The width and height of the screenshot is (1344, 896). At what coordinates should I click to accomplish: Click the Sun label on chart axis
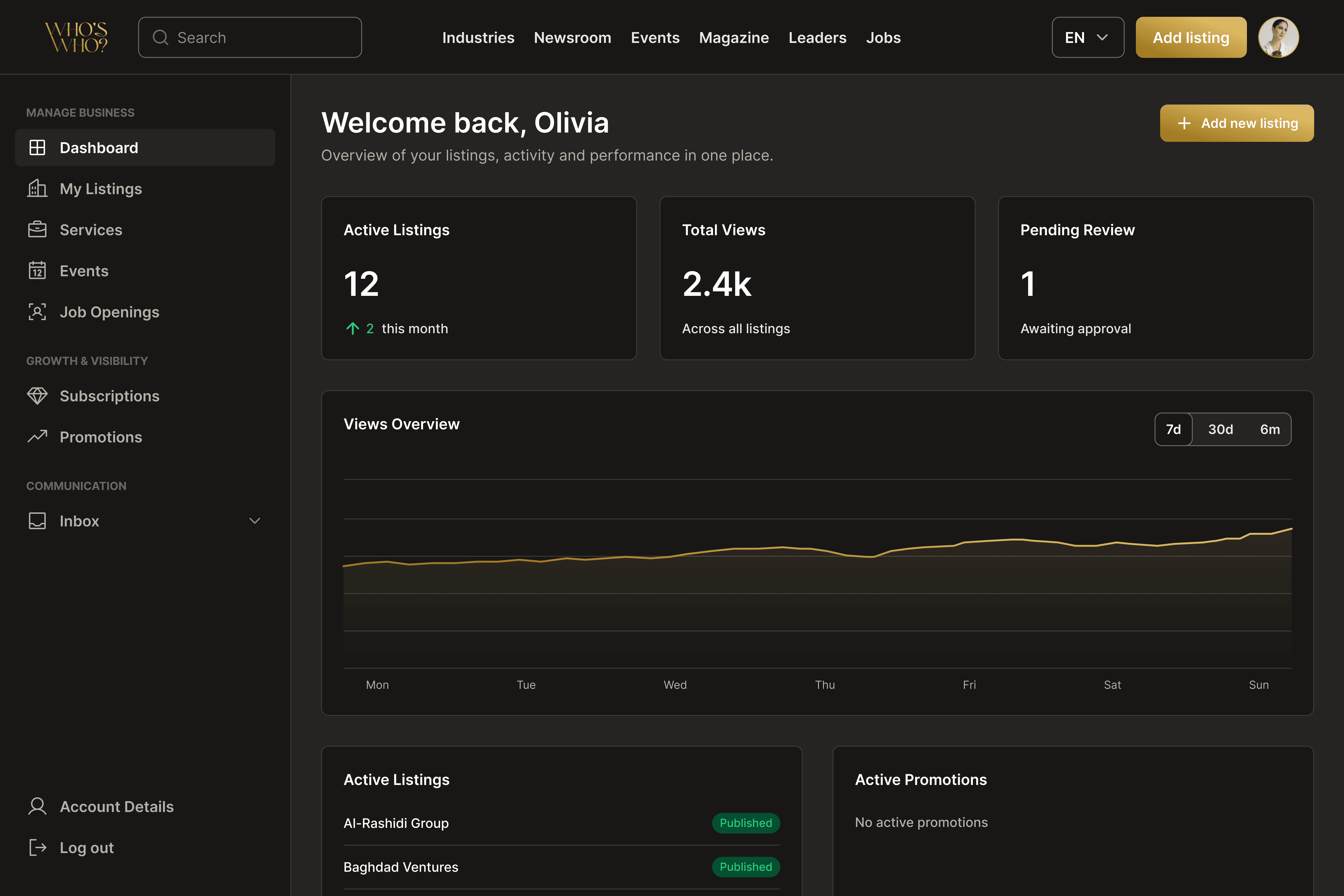(1259, 685)
